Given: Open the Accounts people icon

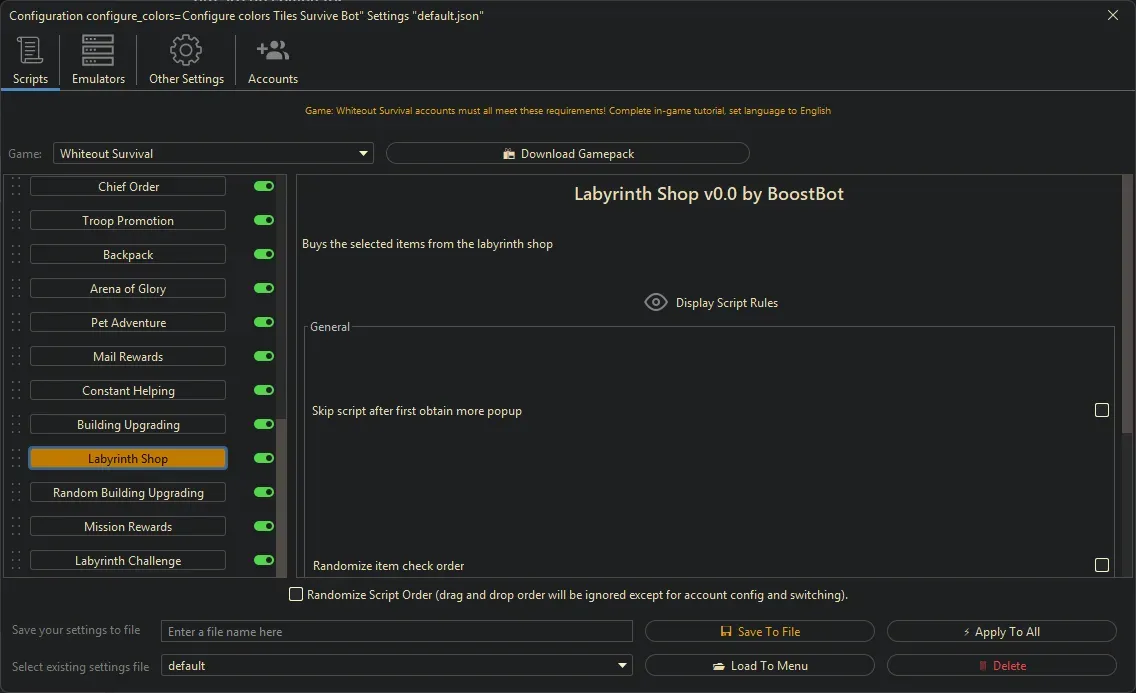Looking at the screenshot, I should pos(272,51).
